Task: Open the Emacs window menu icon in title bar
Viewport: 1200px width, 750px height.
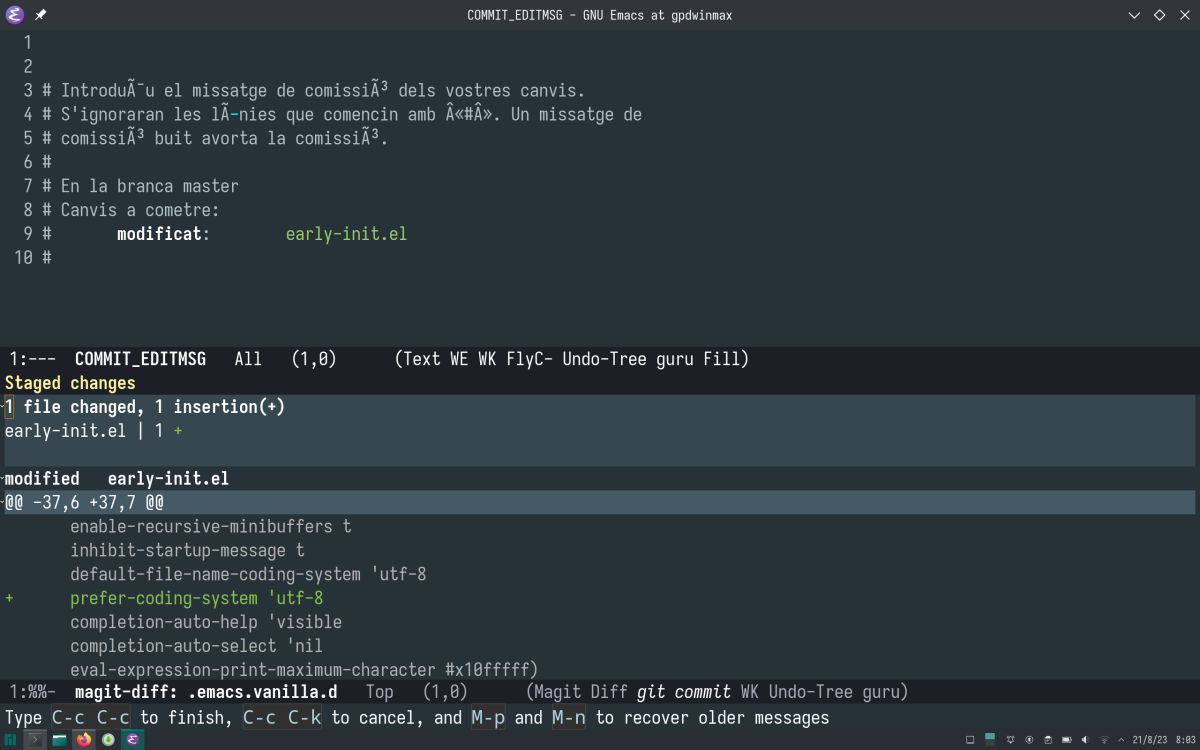Action: [x=14, y=15]
